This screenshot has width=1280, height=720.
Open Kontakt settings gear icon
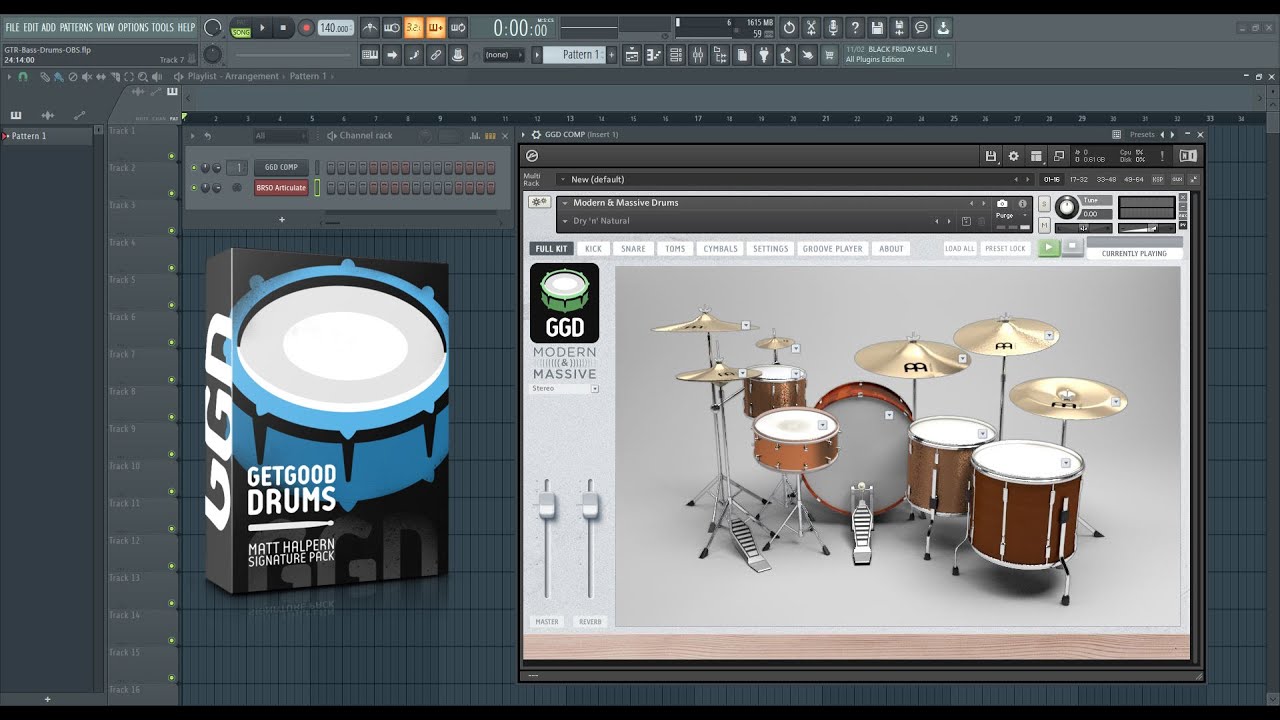pos(1013,156)
